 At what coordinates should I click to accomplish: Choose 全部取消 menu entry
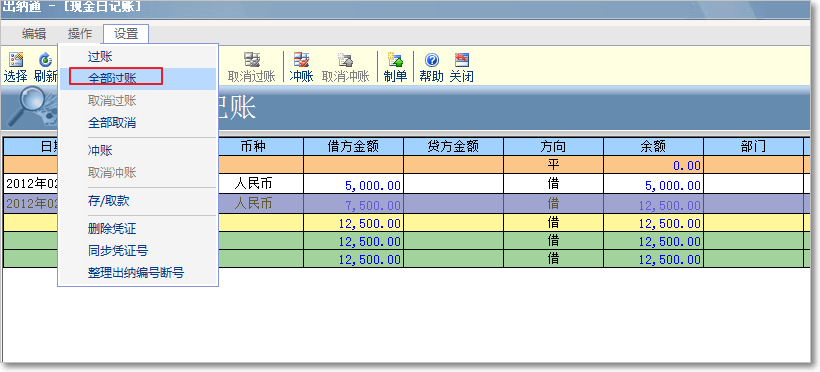tap(138, 123)
